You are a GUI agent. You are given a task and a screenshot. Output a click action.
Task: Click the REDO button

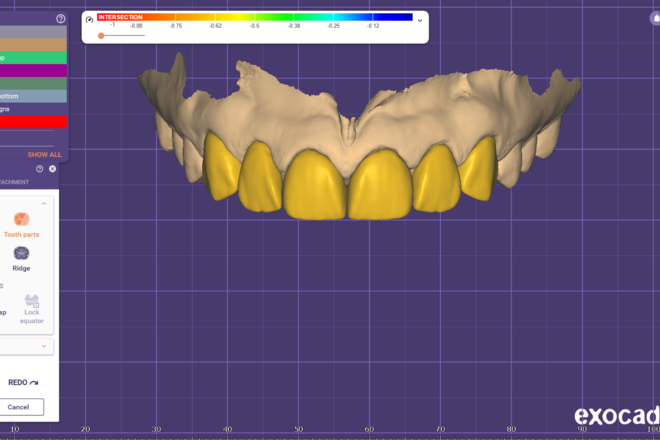(x=23, y=382)
